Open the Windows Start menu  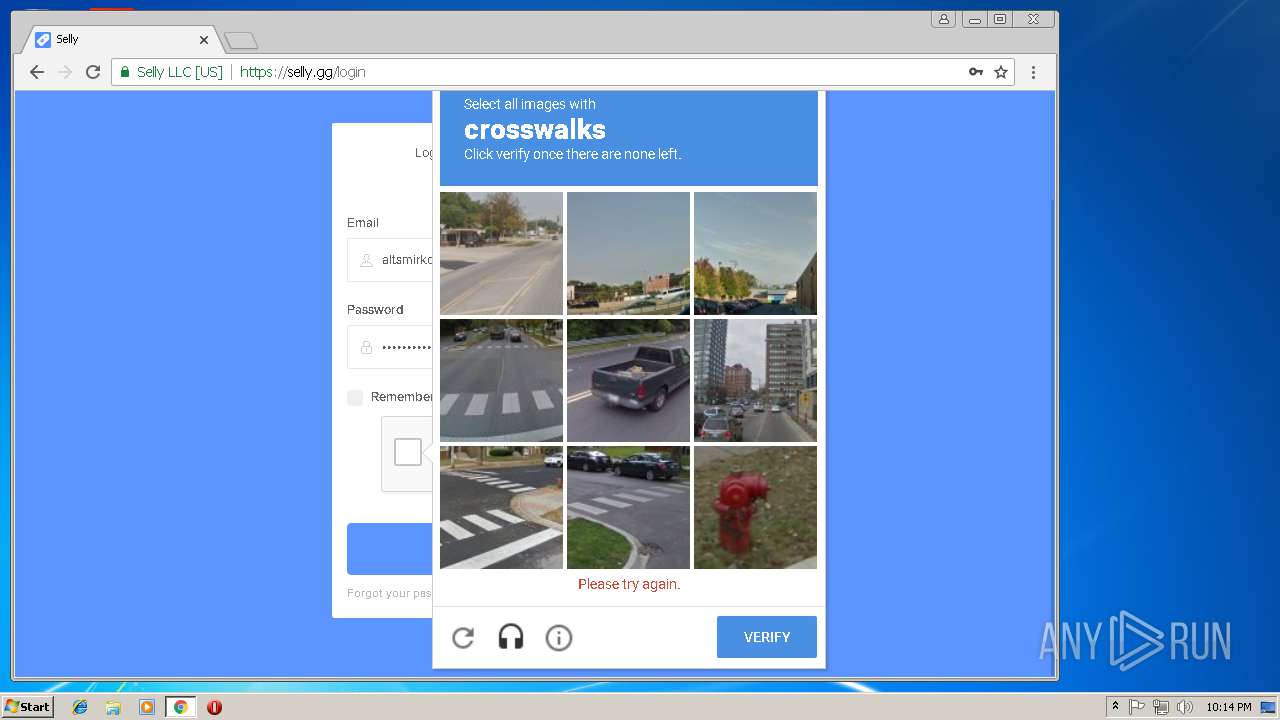tap(28, 707)
